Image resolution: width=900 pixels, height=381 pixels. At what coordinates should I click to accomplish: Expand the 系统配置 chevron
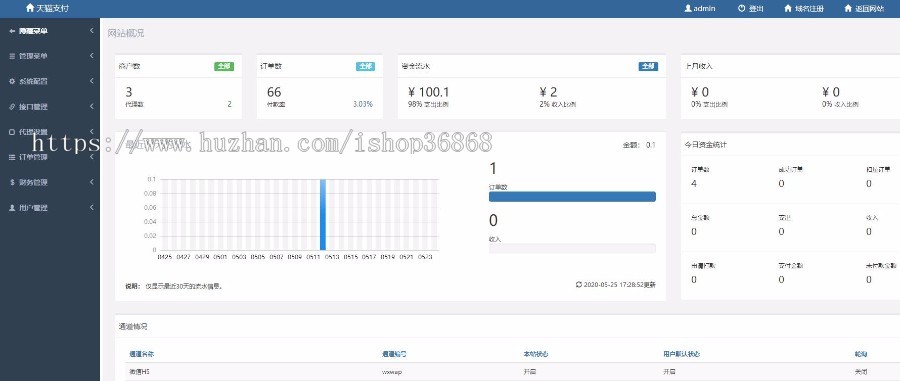click(91, 81)
